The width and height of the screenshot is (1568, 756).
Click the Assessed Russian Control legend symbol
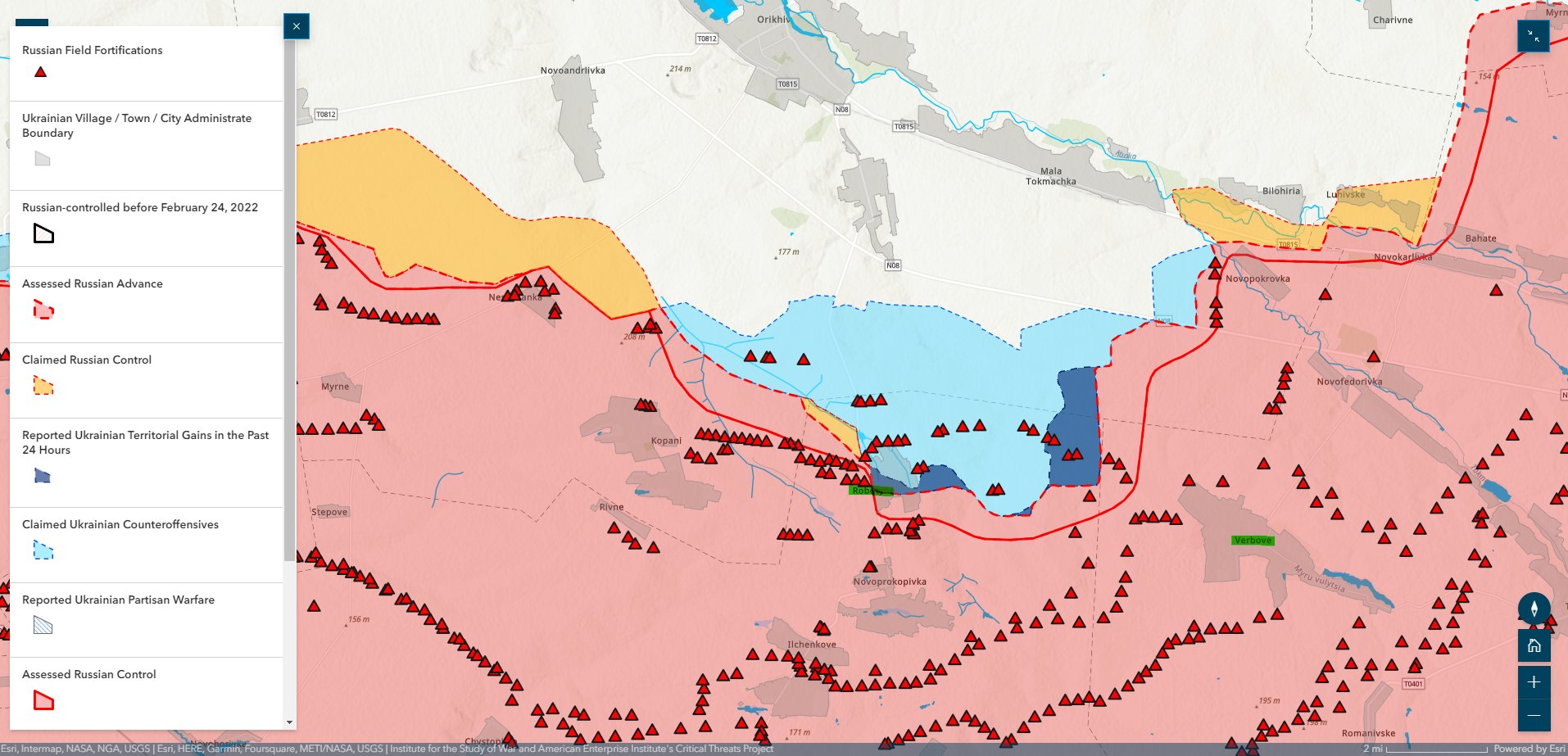tap(43, 700)
